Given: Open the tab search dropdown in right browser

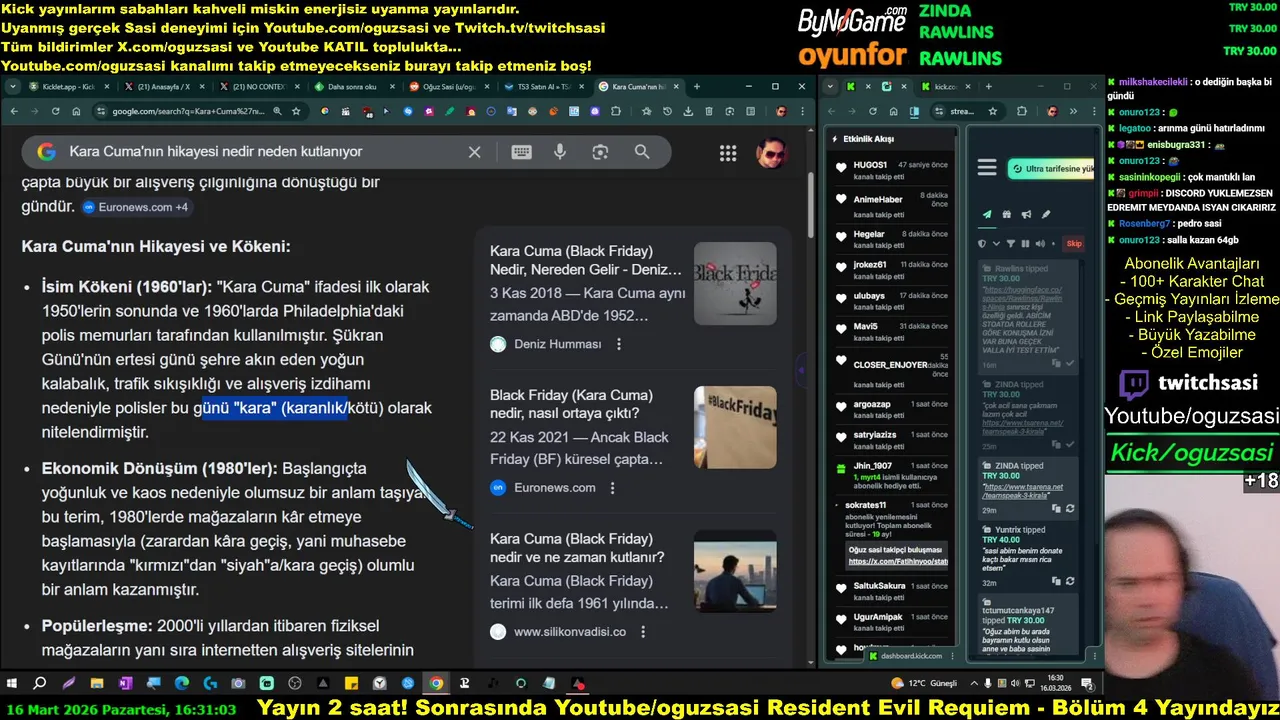Looking at the screenshot, I should tap(830, 86).
